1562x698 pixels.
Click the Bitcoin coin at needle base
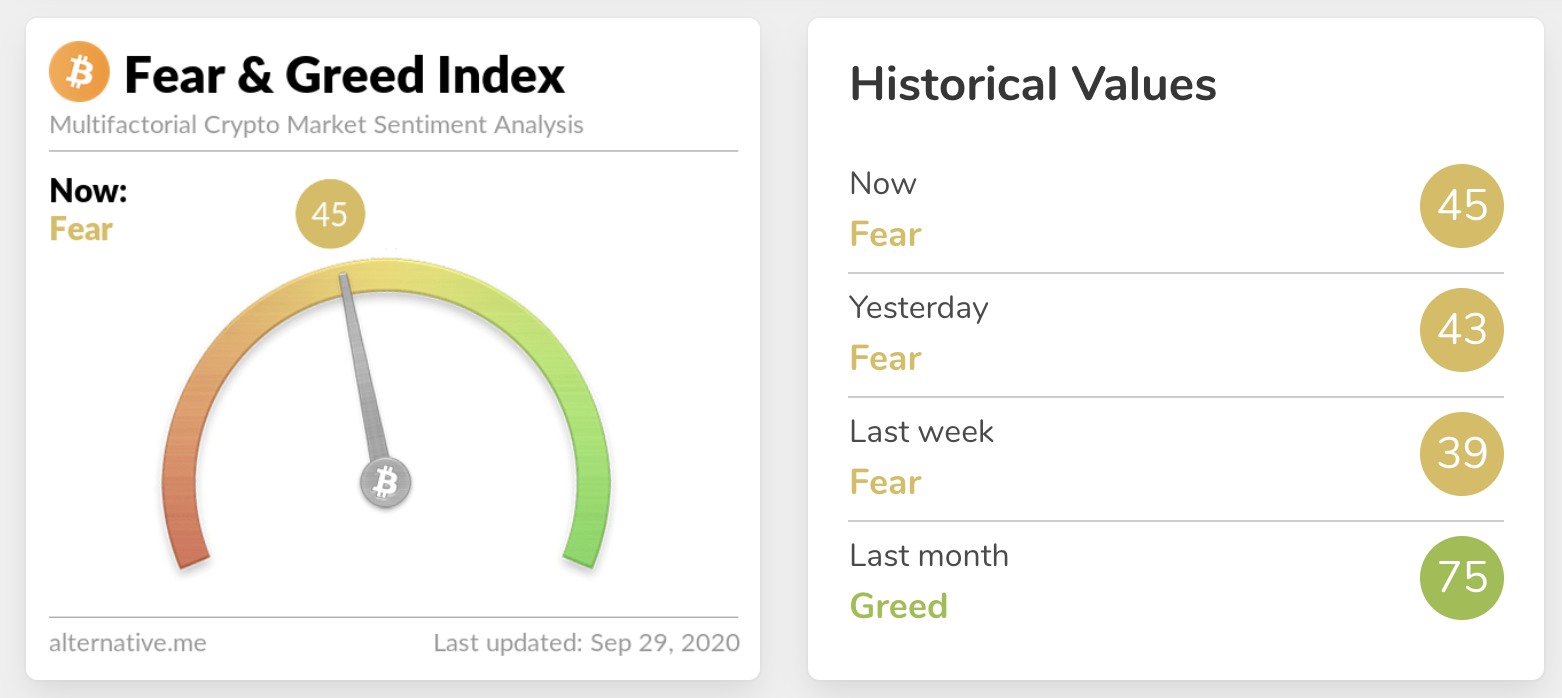[385, 483]
